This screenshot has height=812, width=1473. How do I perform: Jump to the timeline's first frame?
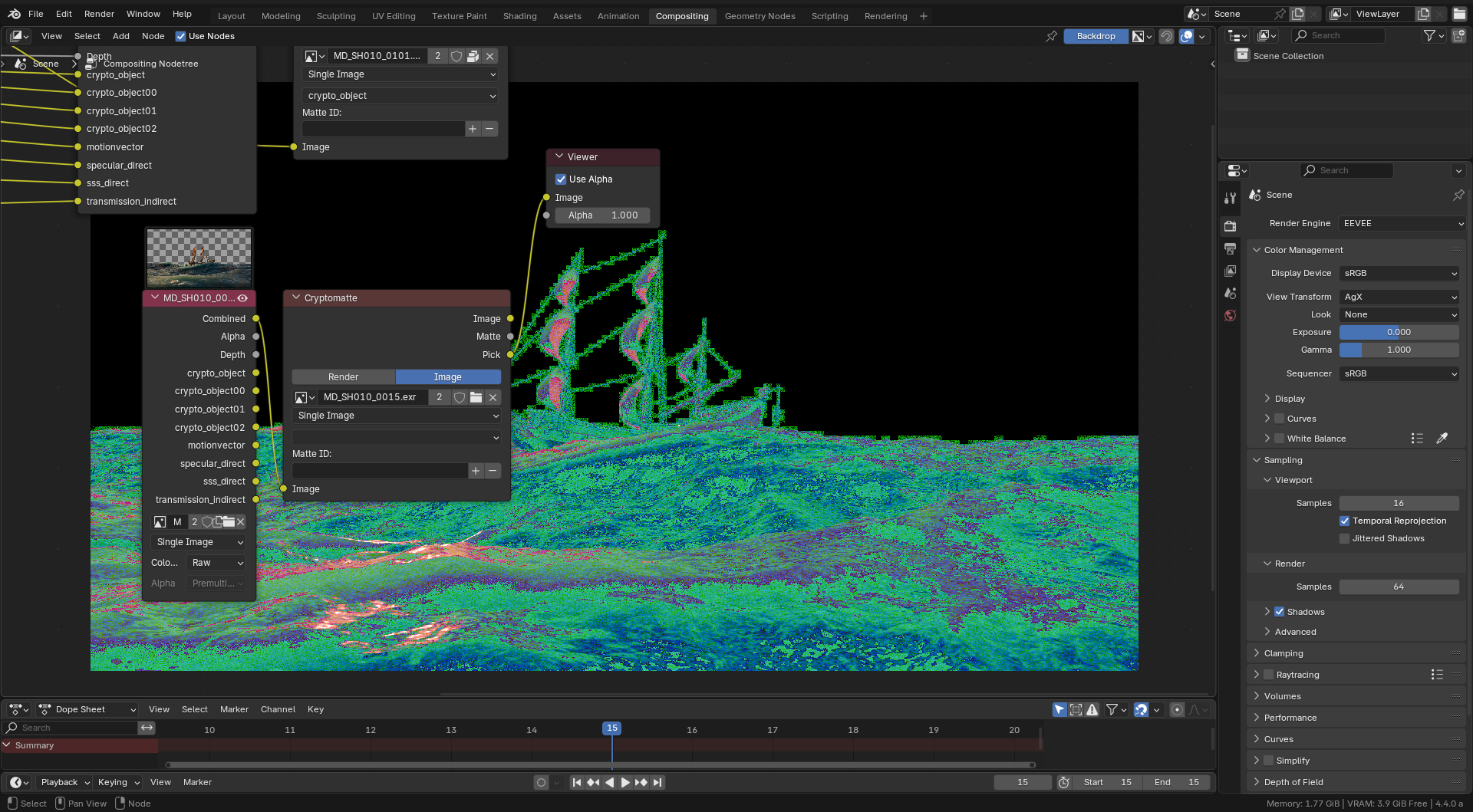tap(577, 783)
